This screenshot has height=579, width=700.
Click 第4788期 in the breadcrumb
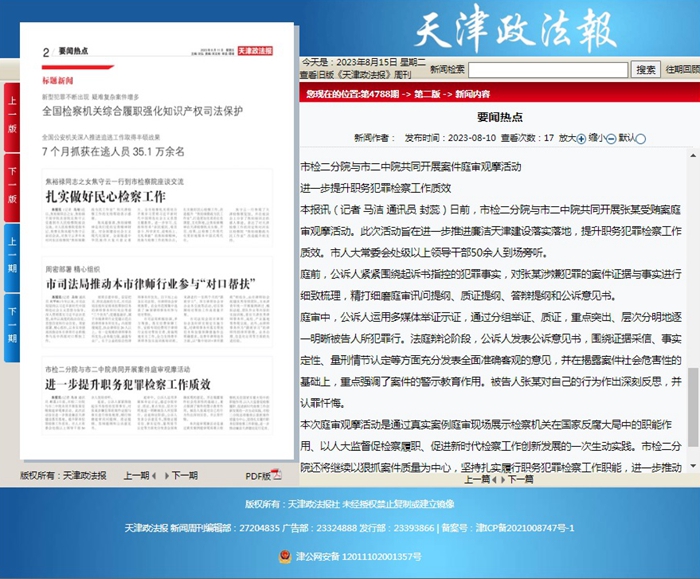tap(379, 94)
